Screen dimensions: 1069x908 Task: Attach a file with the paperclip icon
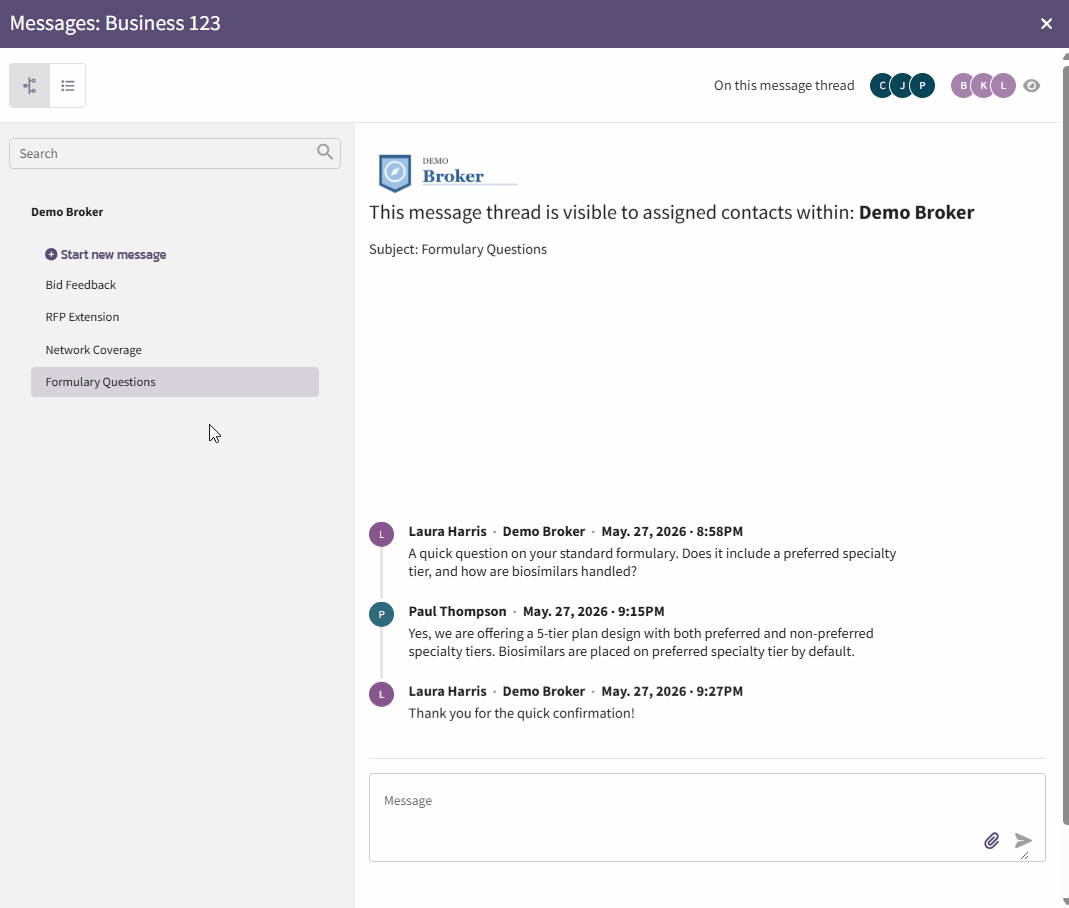992,841
